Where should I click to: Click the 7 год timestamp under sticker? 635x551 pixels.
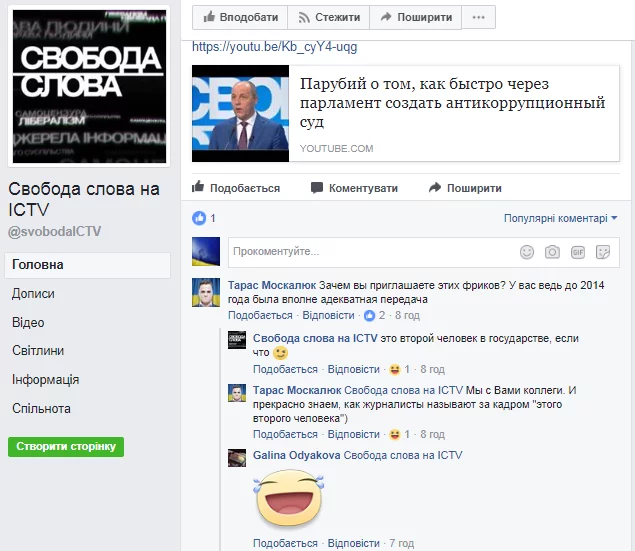coord(402,543)
